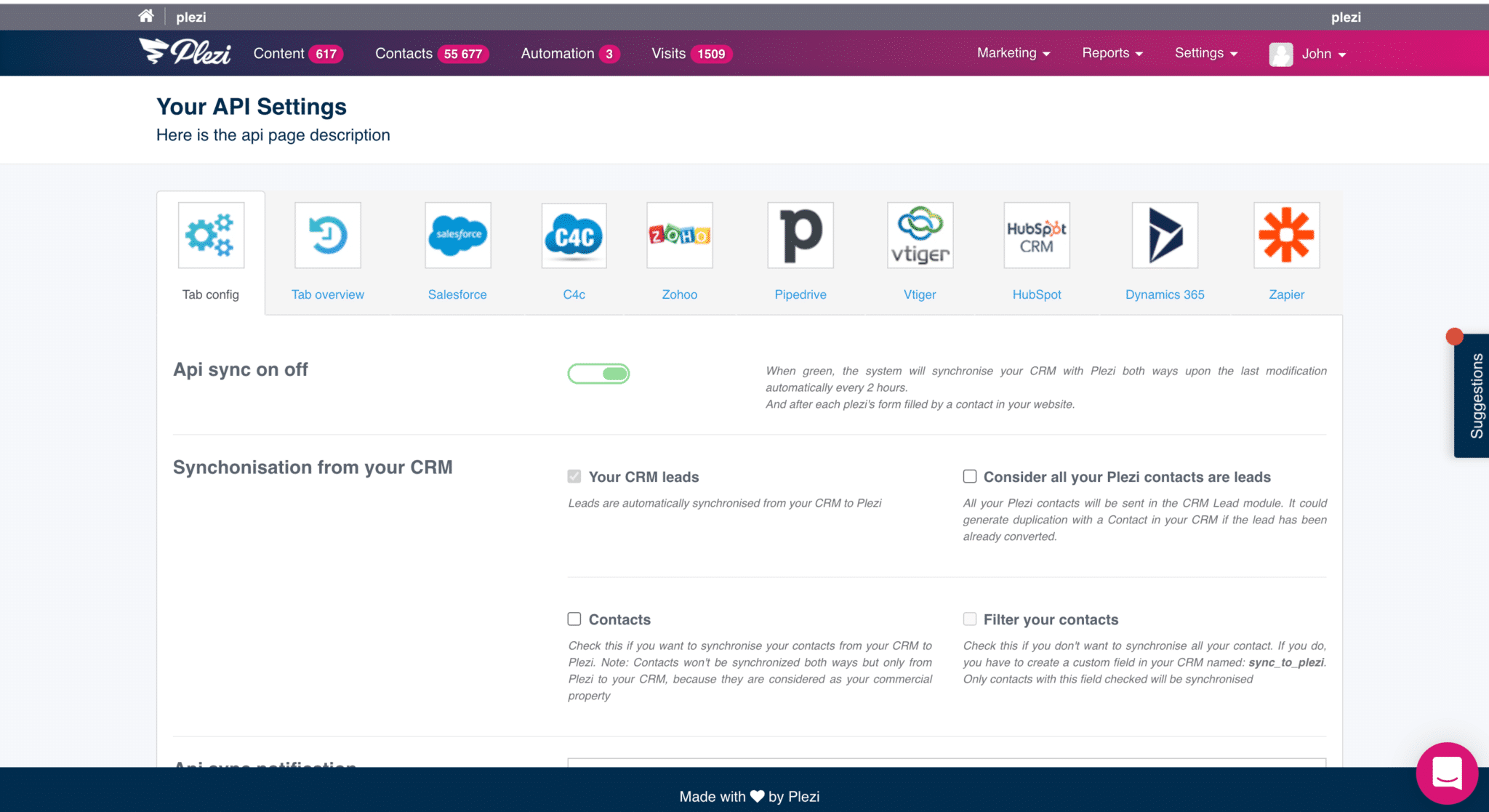Image resolution: width=1489 pixels, height=812 pixels.
Task: Click the Vtiger tab label
Action: [x=920, y=294]
